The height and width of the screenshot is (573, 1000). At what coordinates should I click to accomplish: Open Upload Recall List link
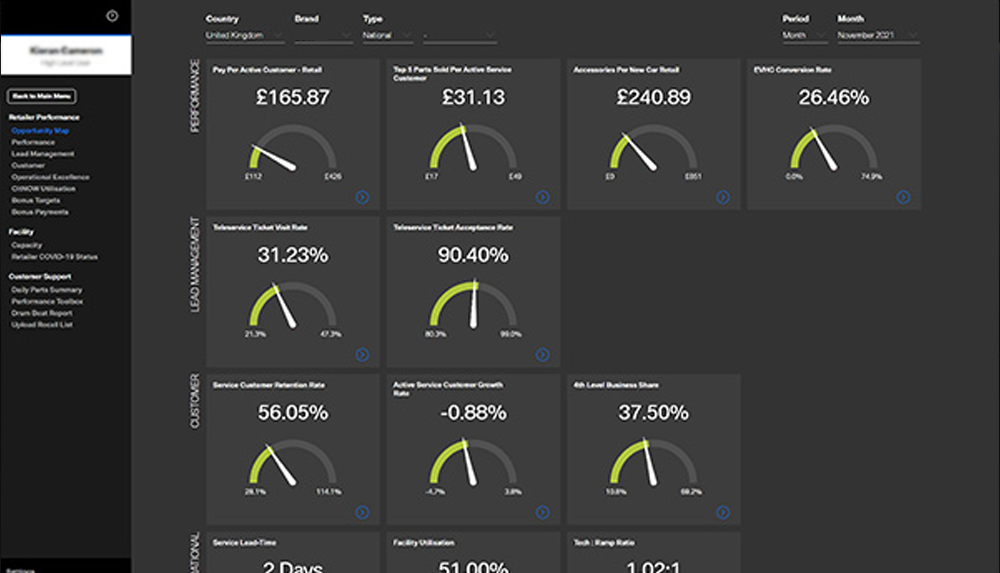click(x=42, y=325)
